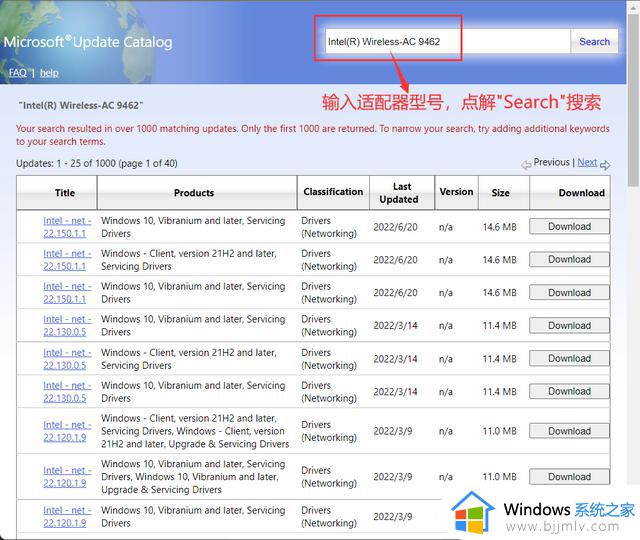Viewport: 640px width, 540px height.
Task: Download the 22.150.1.1 Windows - Client driver
Action: [x=569, y=260]
